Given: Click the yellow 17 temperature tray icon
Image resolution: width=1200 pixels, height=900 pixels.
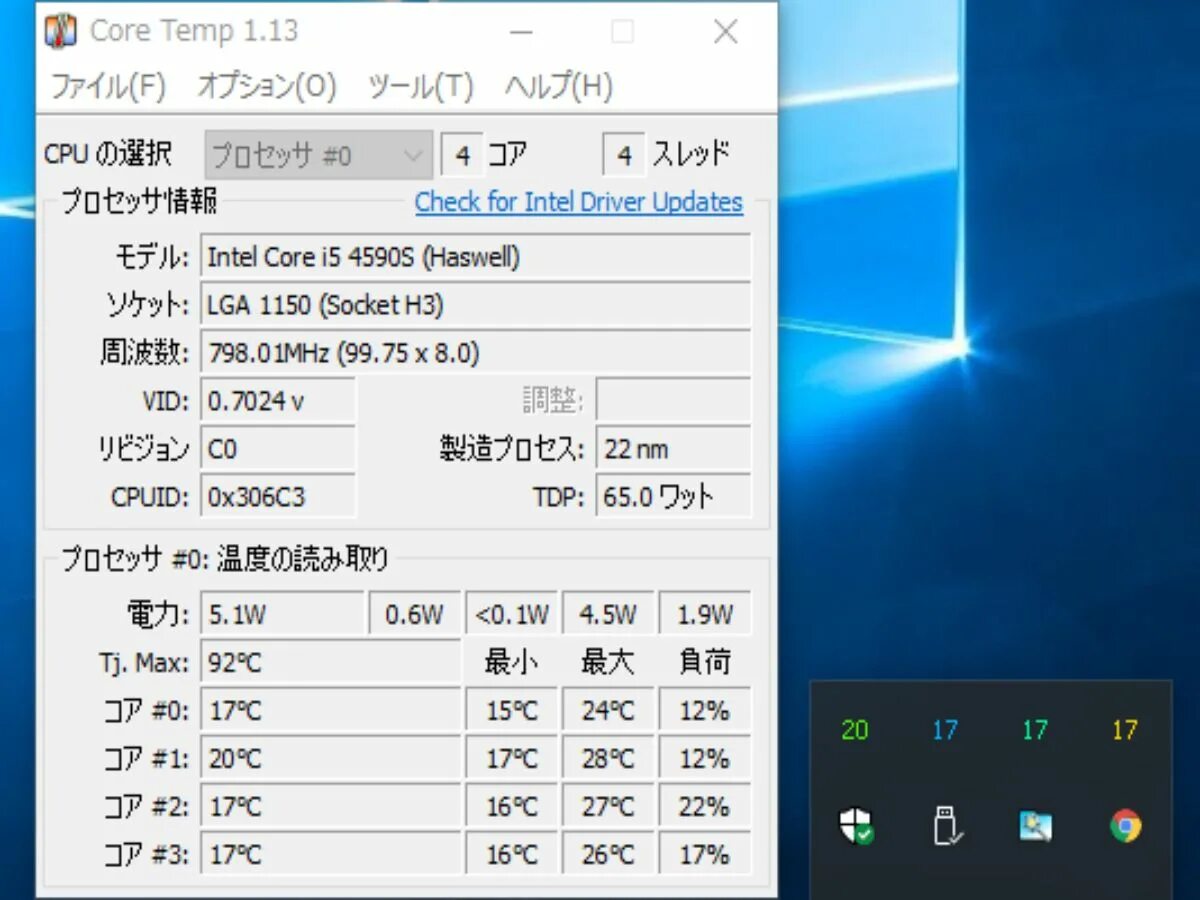Looking at the screenshot, I should (1125, 731).
